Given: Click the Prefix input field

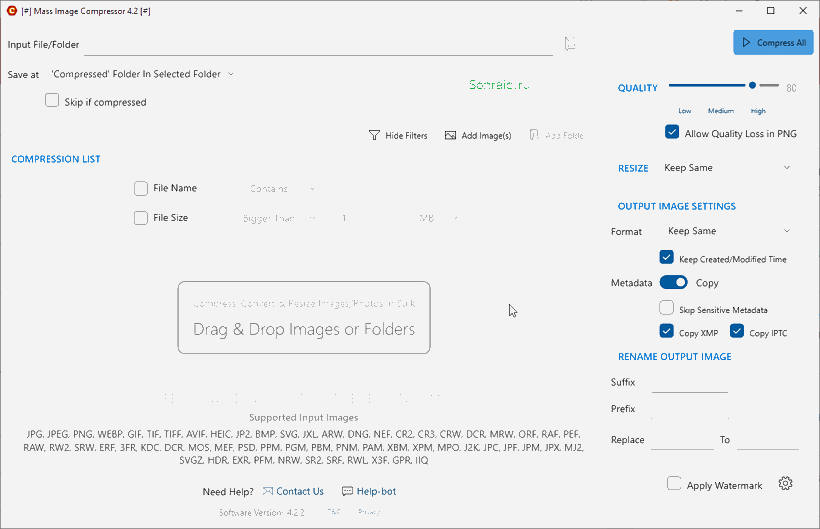Looking at the screenshot, I should [690, 409].
